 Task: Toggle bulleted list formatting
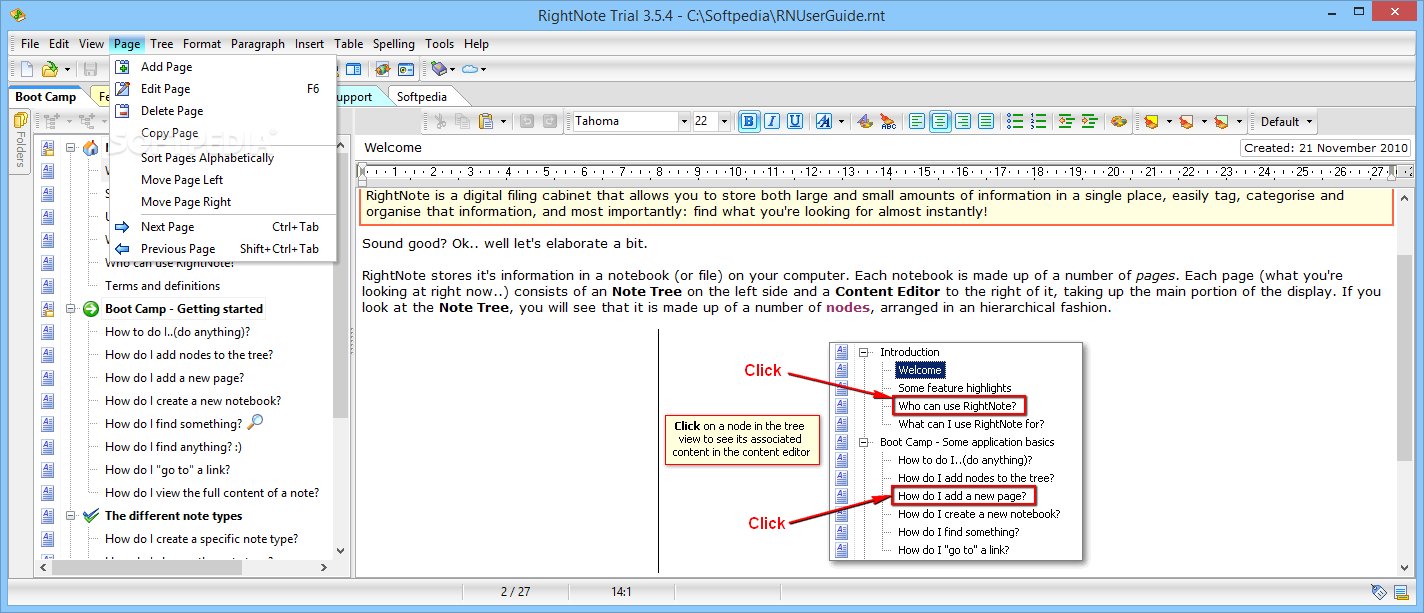1015,121
